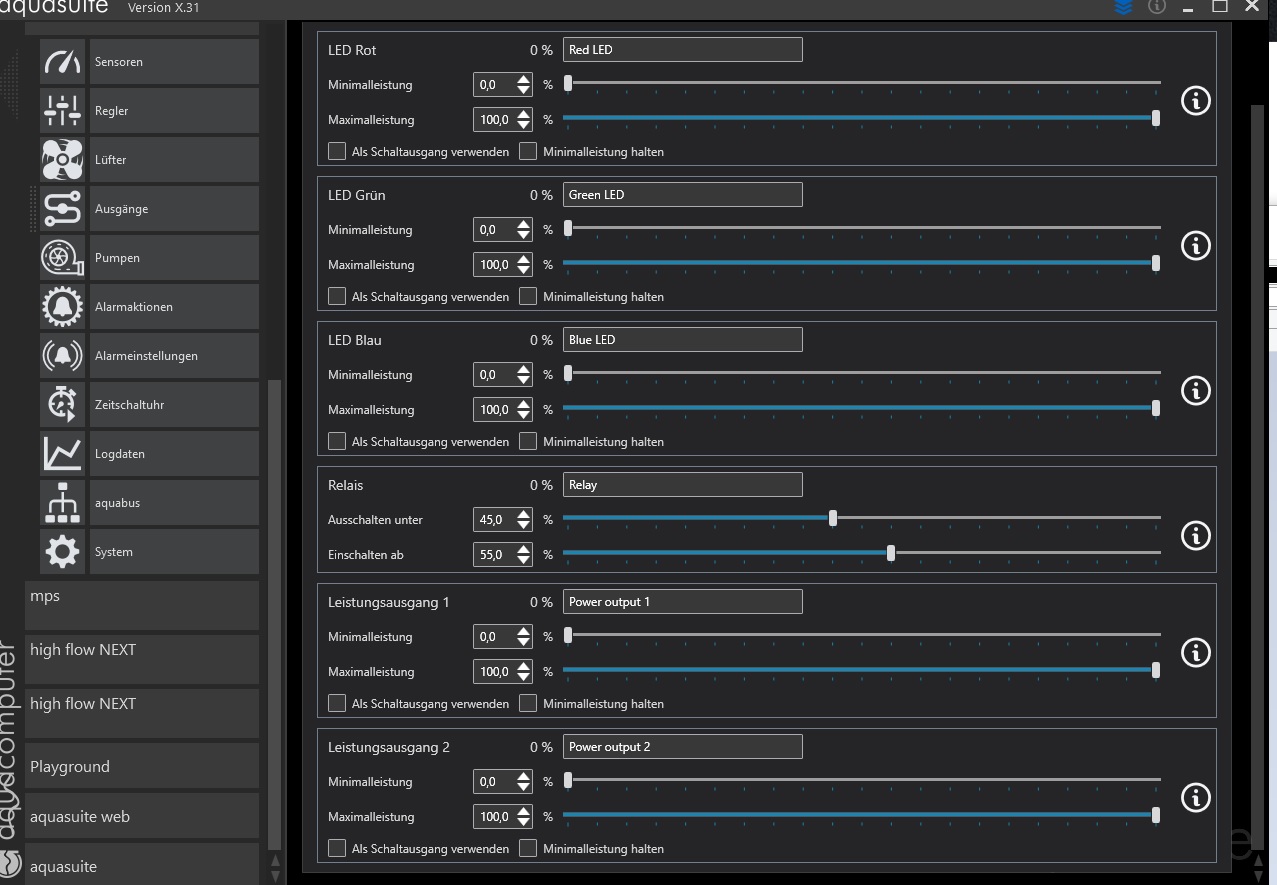Select the Lüfter fan icon
Viewport: 1277px width, 885px height.
(62, 160)
